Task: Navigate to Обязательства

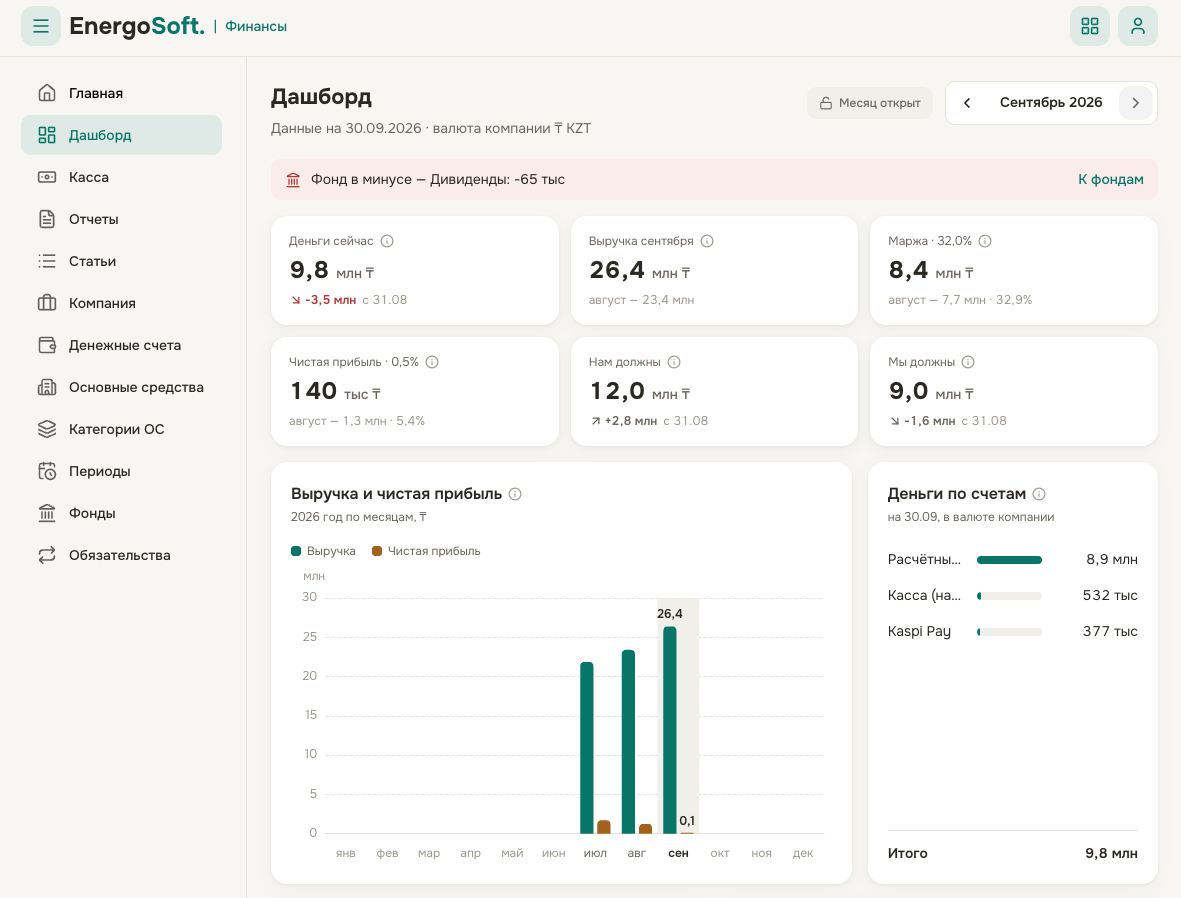Action: click(121, 555)
